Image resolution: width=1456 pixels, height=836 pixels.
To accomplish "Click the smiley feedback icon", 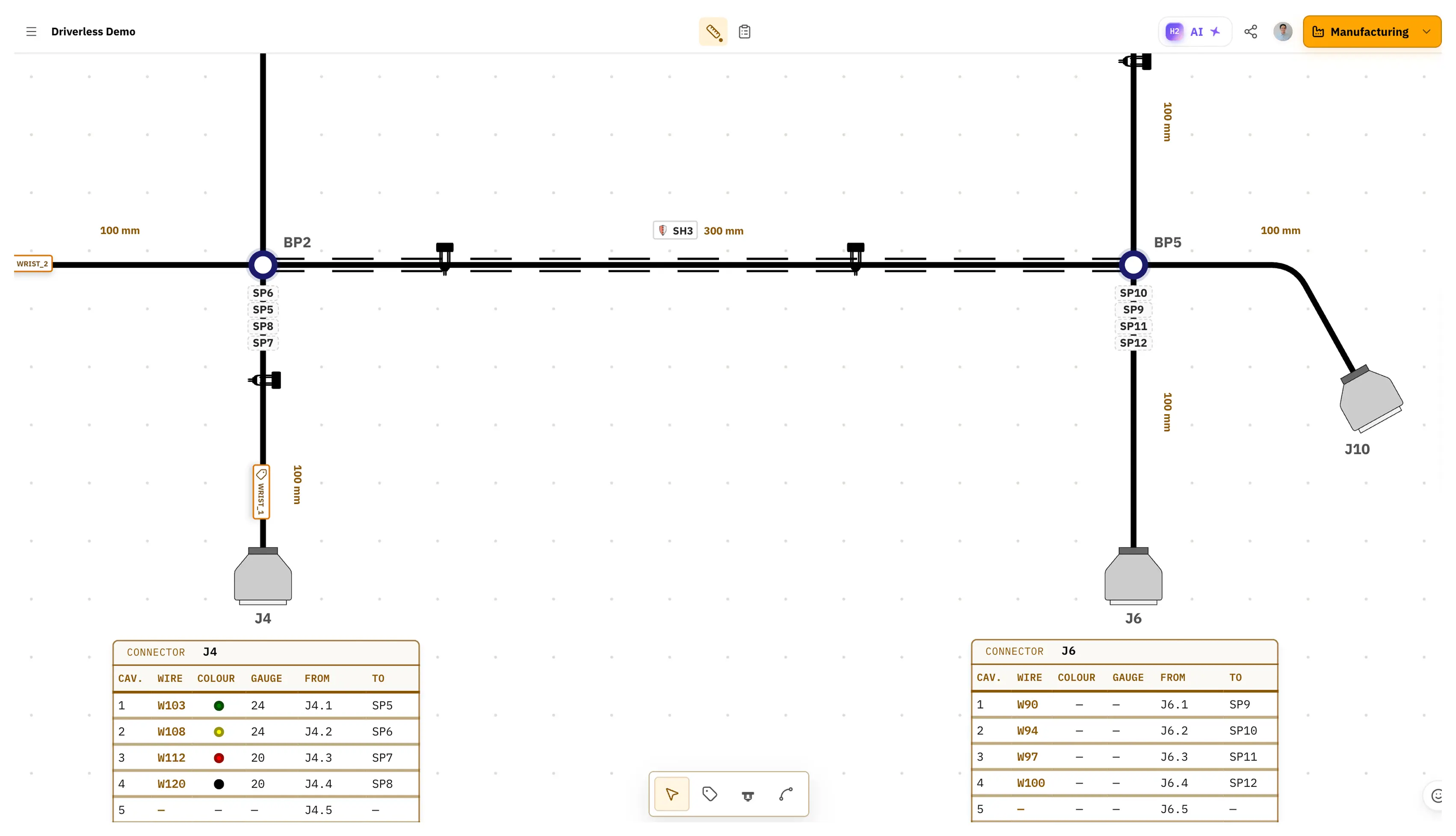I will tap(1436, 796).
